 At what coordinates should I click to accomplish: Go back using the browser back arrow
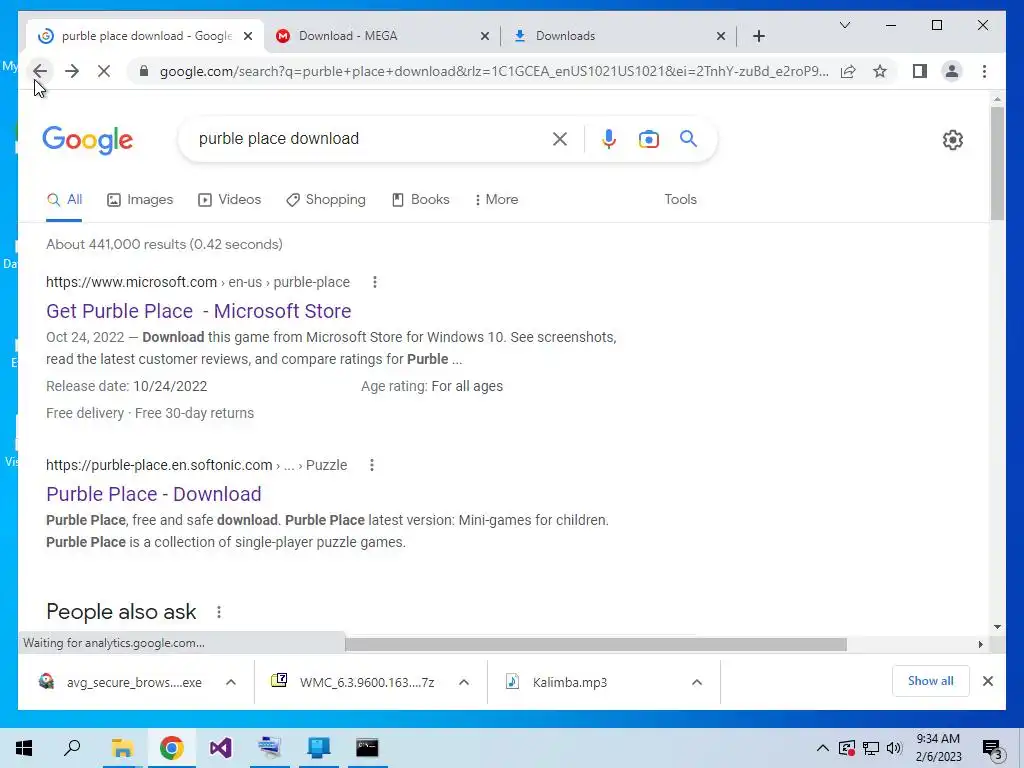40,71
